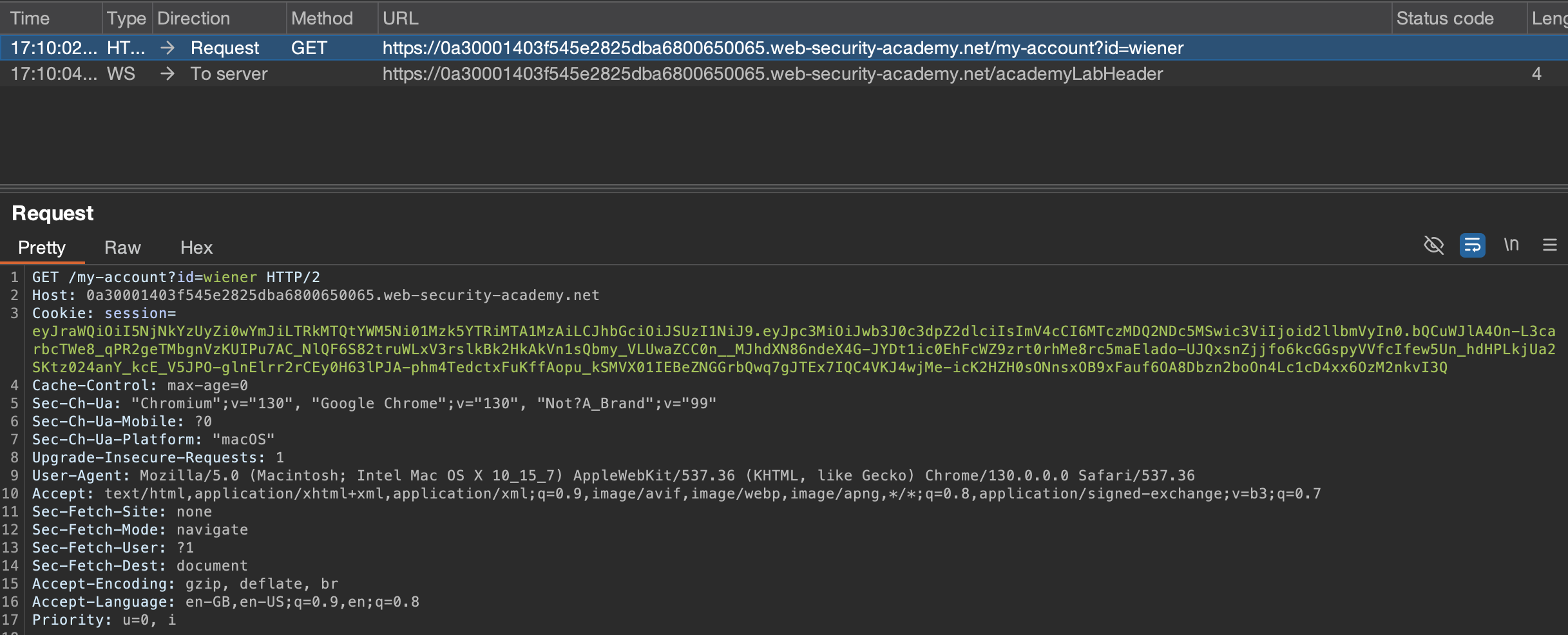Switch to the Raw tab
1568x635 pixels.
pyautogui.click(x=122, y=248)
